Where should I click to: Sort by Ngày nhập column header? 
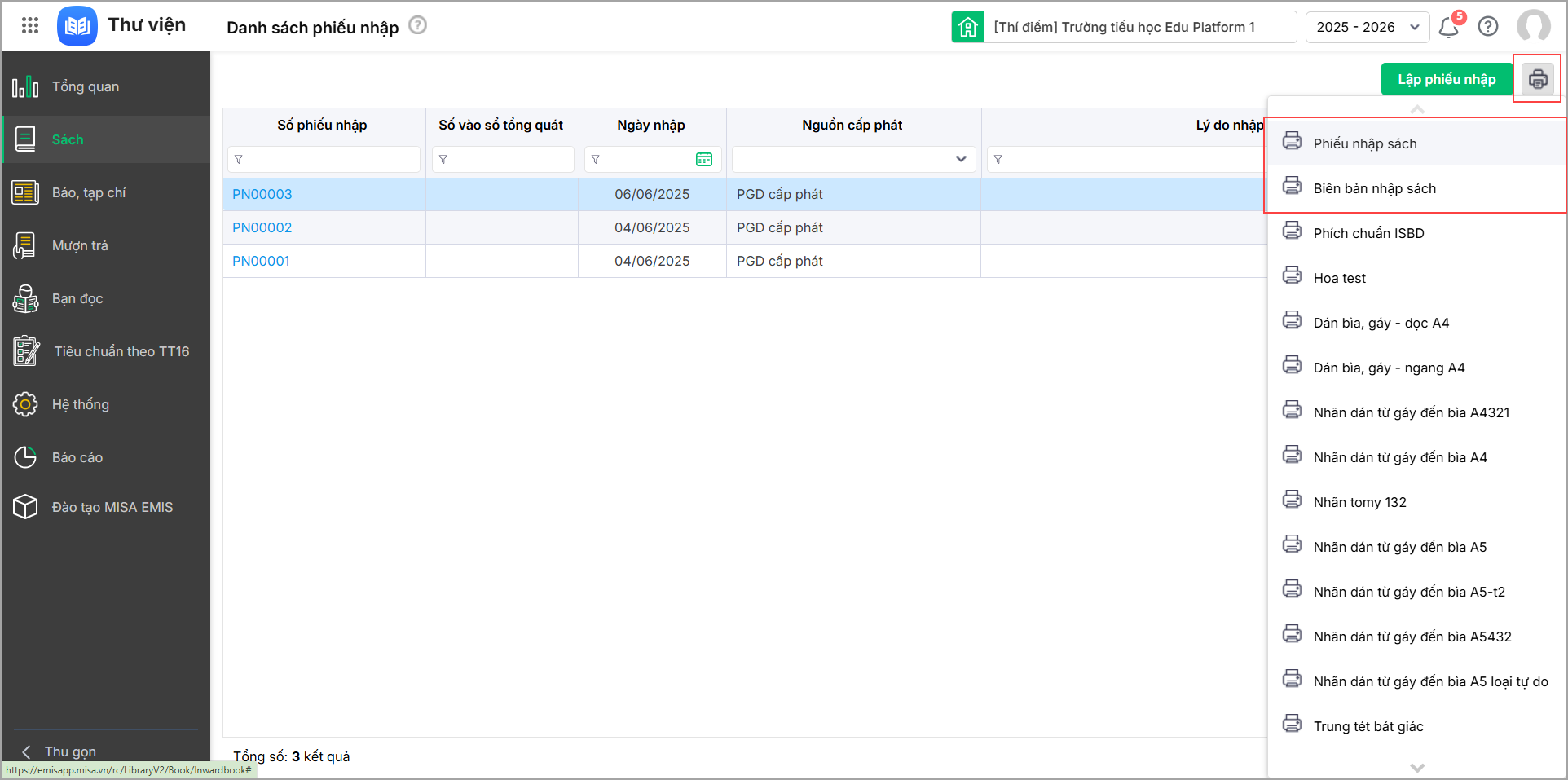(x=651, y=125)
